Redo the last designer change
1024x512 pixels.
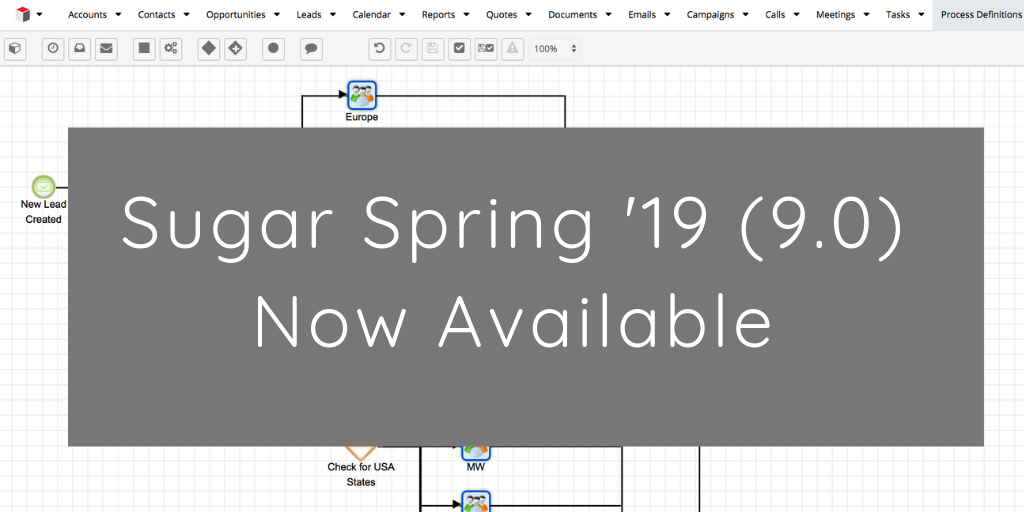click(x=406, y=48)
